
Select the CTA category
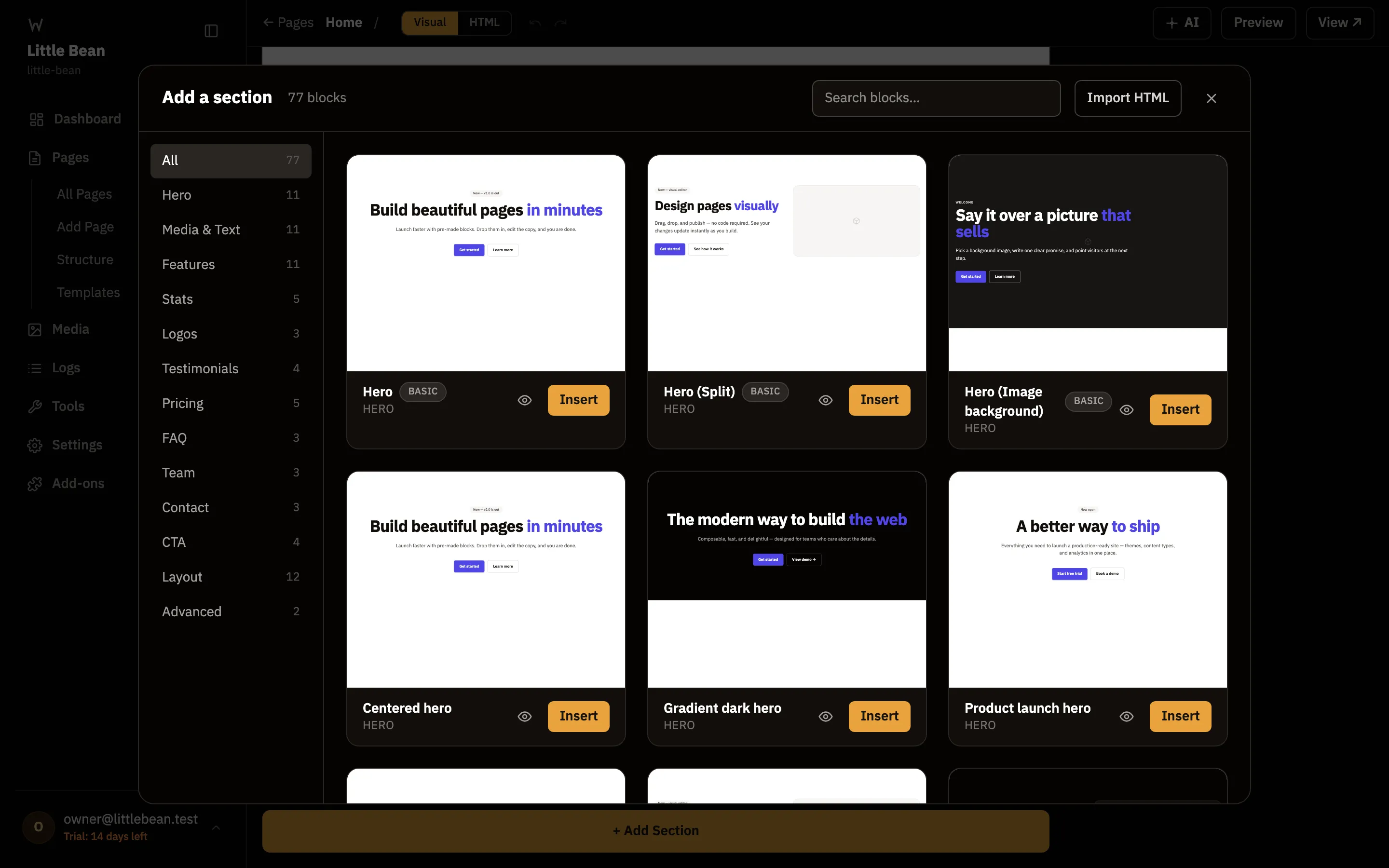[231, 542]
